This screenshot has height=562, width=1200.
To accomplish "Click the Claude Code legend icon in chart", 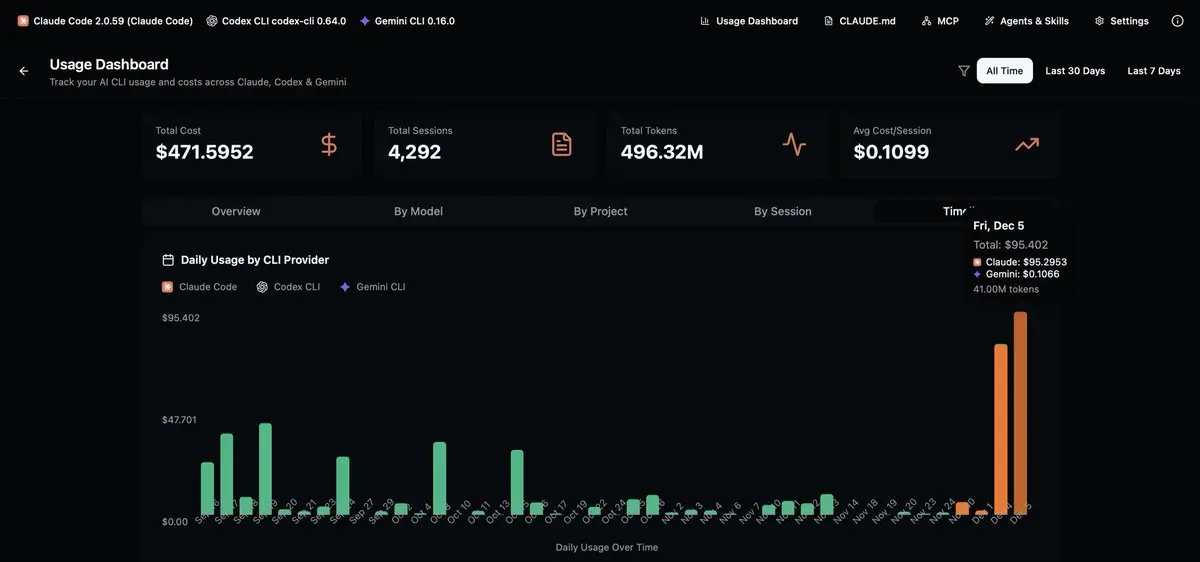I will [x=168, y=287].
